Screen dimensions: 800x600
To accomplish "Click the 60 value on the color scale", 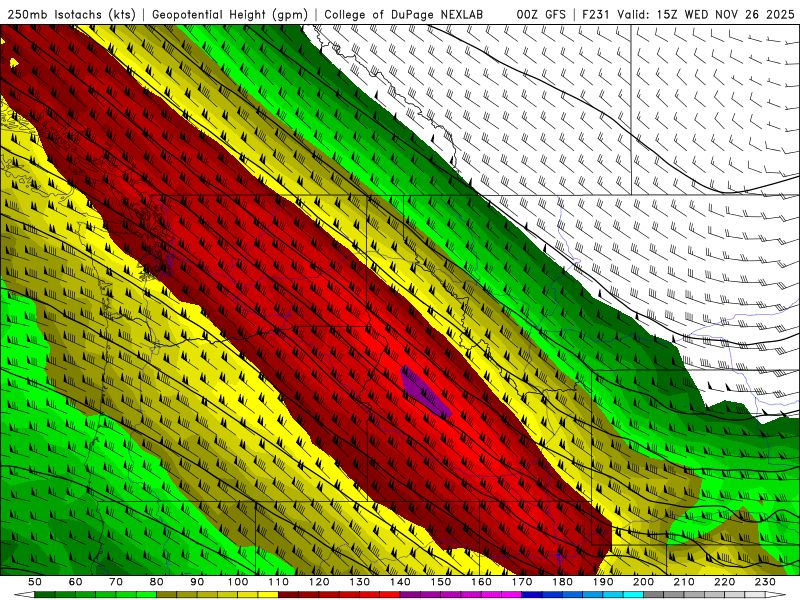I will 75,582.
